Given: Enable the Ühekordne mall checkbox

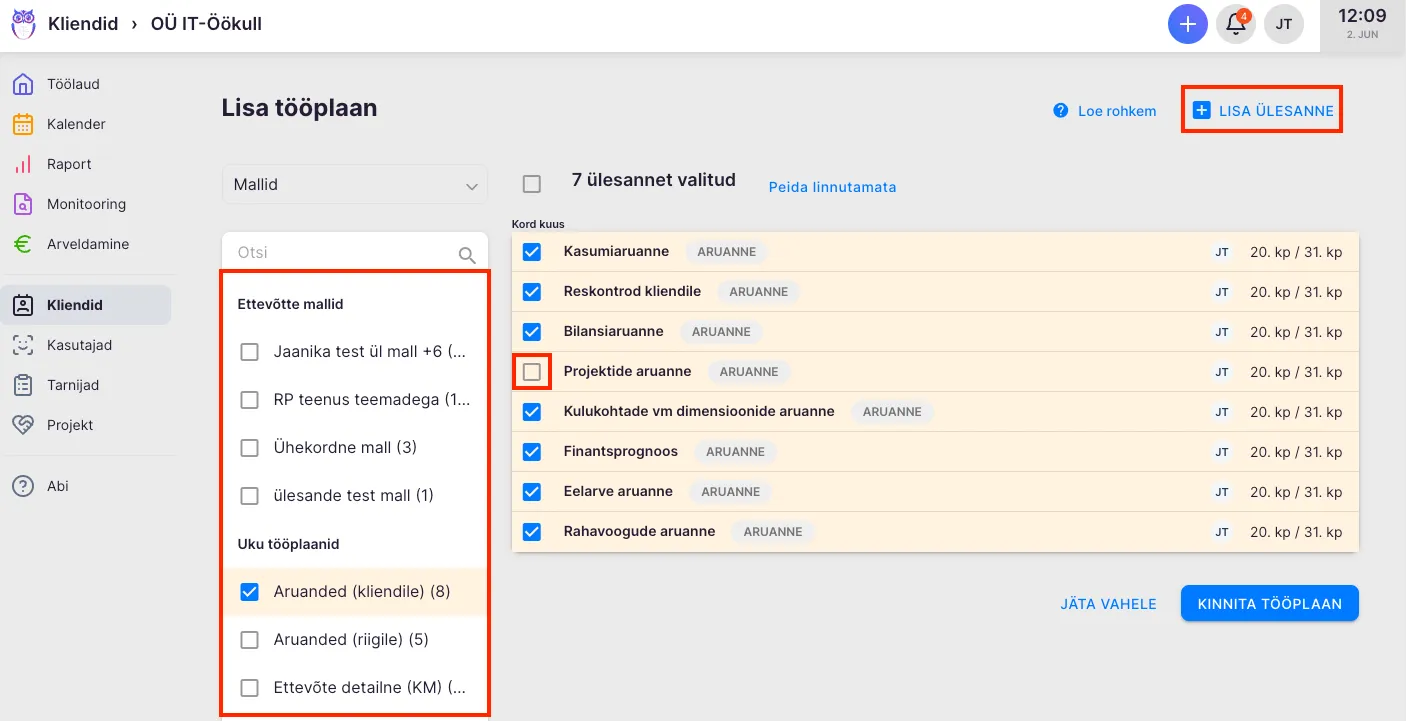Looking at the screenshot, I should (250, 448).
